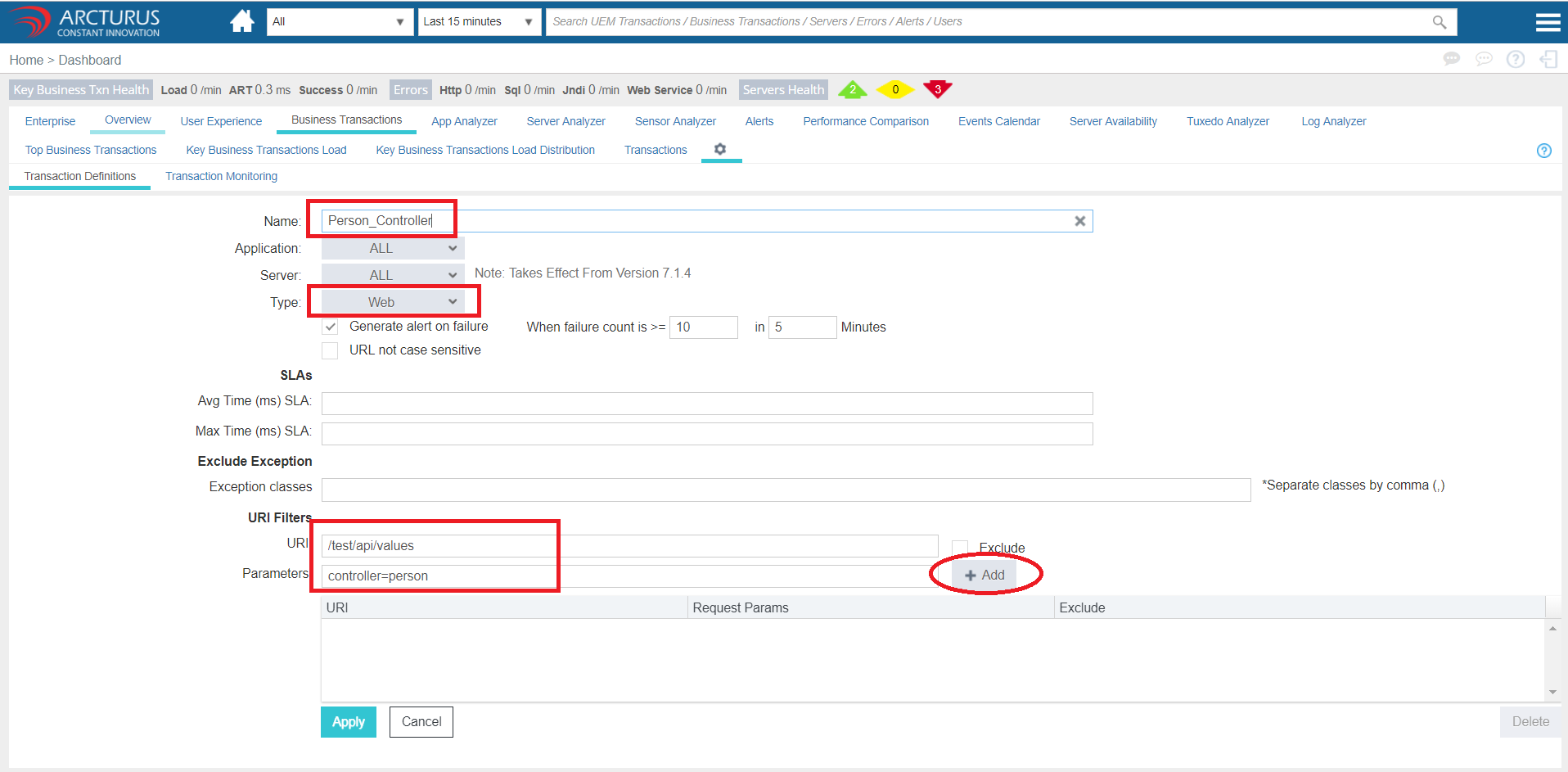Click the green servers health indicator

pyautogui.click(x=852, y=89)
